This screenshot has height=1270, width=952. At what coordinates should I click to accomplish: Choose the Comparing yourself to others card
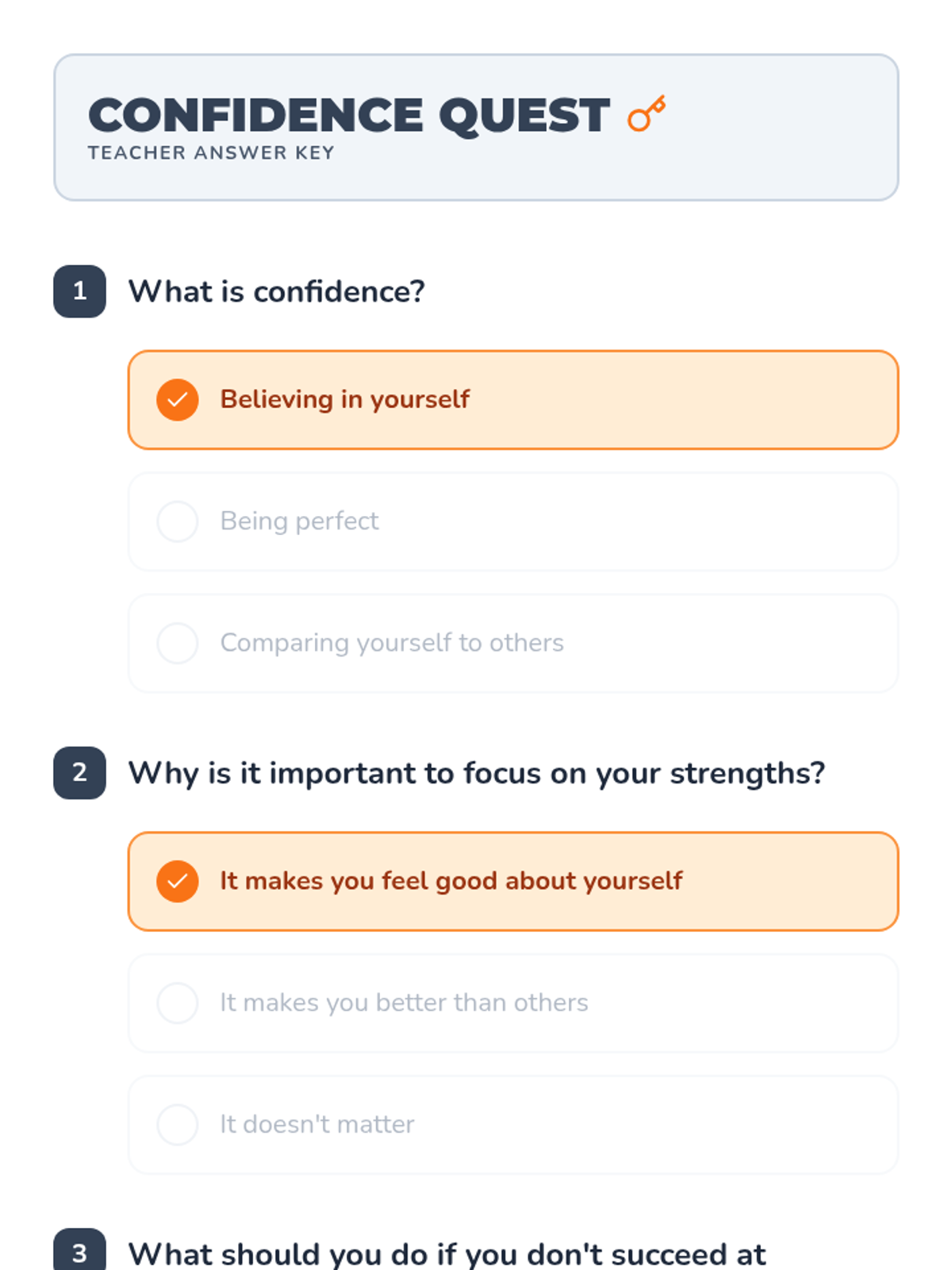[513, 643]
